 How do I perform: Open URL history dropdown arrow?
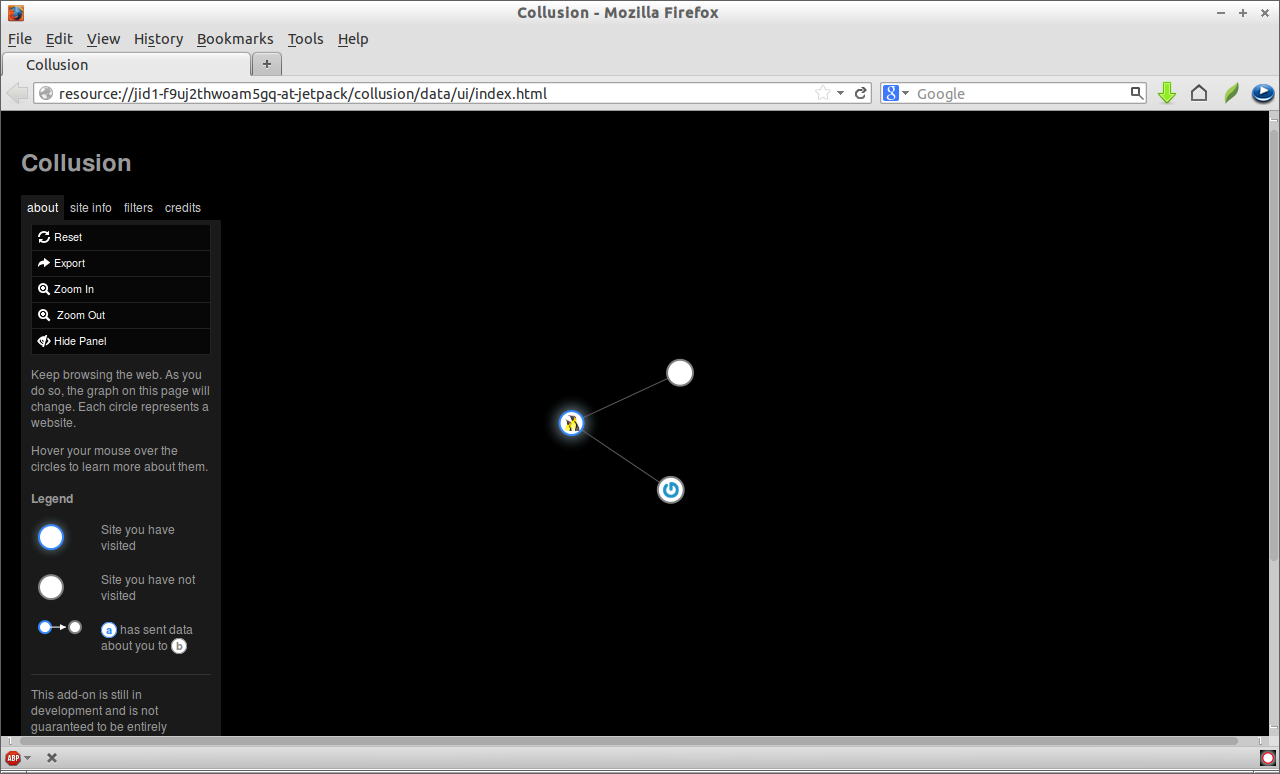click(x=840, y=93)
